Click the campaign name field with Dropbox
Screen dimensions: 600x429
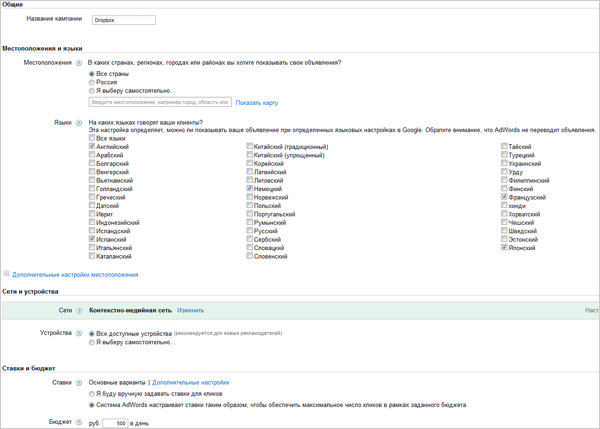click(x=123, y=20)
